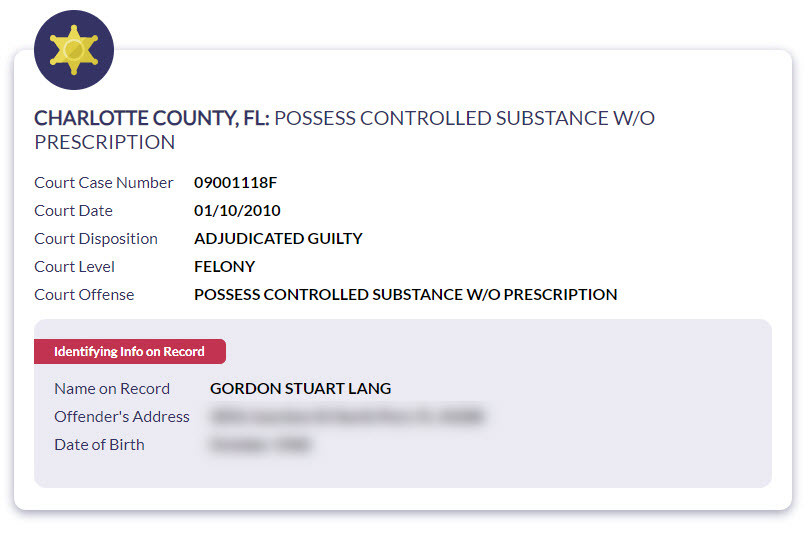Click the "CHARLOTTE COUNTY, FL:" heading text
This screenshot has height=537, width=810.
coord(151,118)
